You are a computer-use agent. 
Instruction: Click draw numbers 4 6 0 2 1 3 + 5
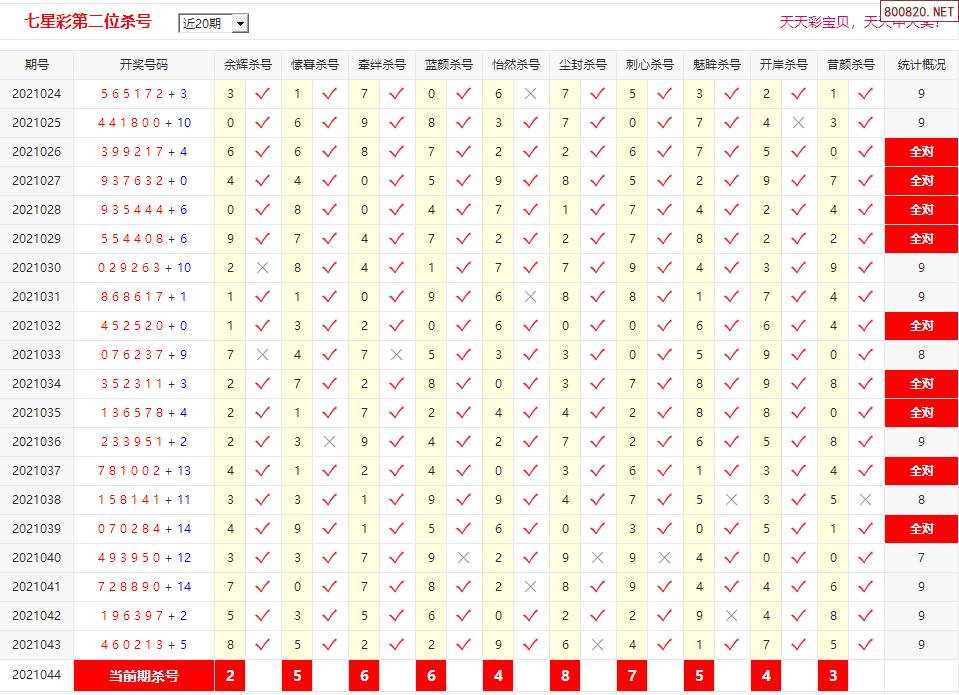(x=144, y=645)
